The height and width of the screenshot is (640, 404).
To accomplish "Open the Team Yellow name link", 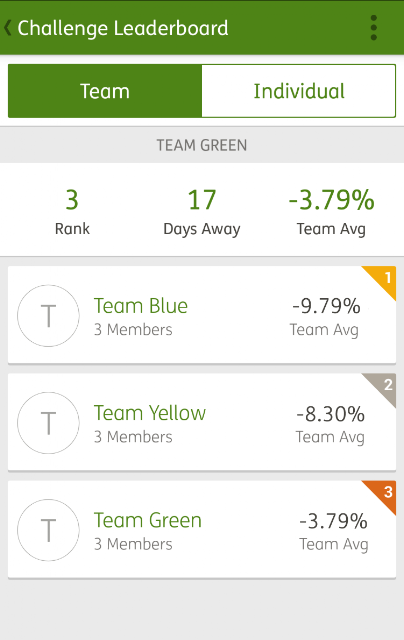I will tap(150, 413).
